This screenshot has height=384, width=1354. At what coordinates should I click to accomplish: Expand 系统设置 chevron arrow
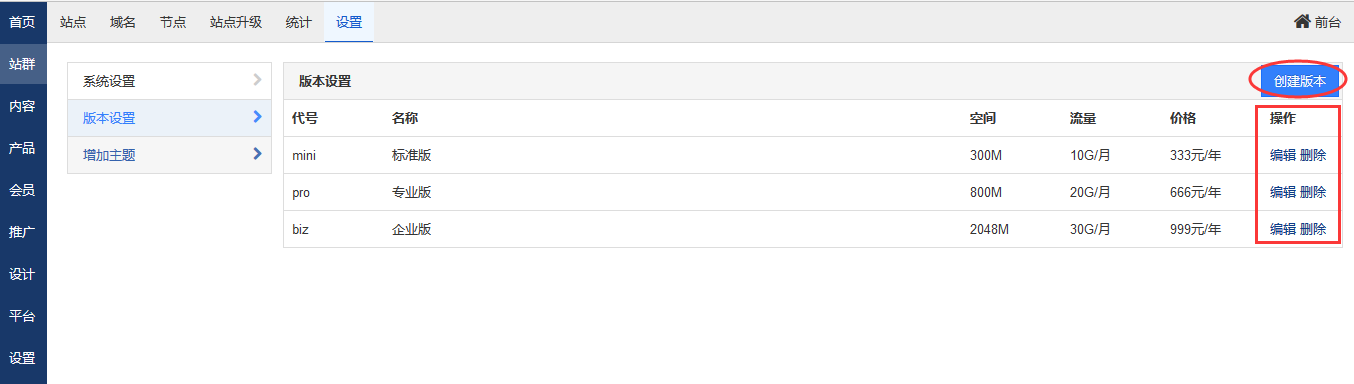(257, 80)
